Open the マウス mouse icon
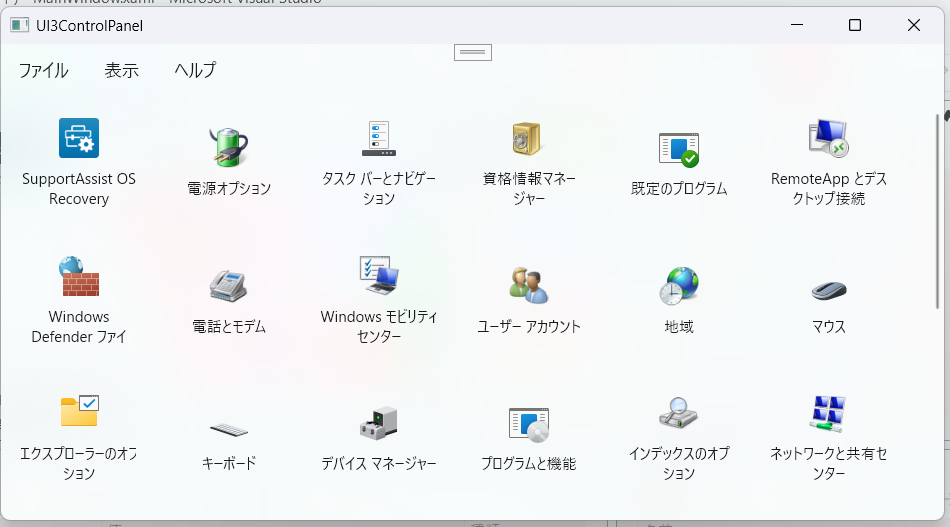950x527 pixels. tap(828, 289)
